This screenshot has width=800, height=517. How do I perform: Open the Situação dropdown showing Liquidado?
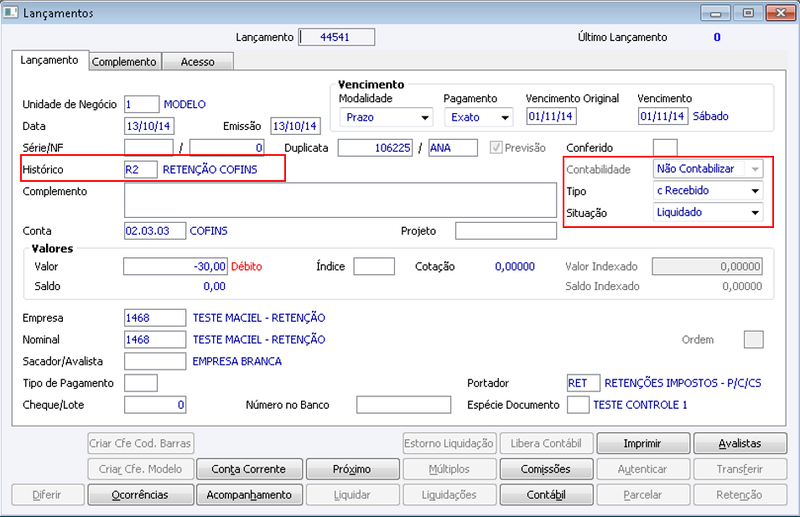(x=708, y=213)
